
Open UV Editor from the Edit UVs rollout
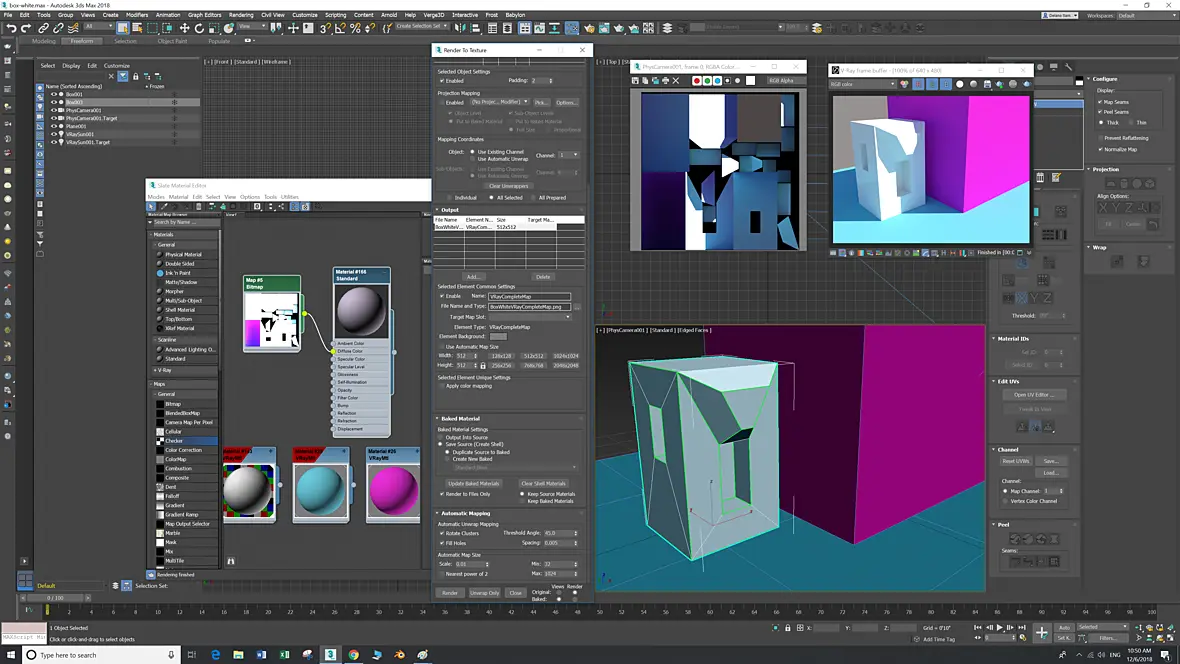[1034, 395]
